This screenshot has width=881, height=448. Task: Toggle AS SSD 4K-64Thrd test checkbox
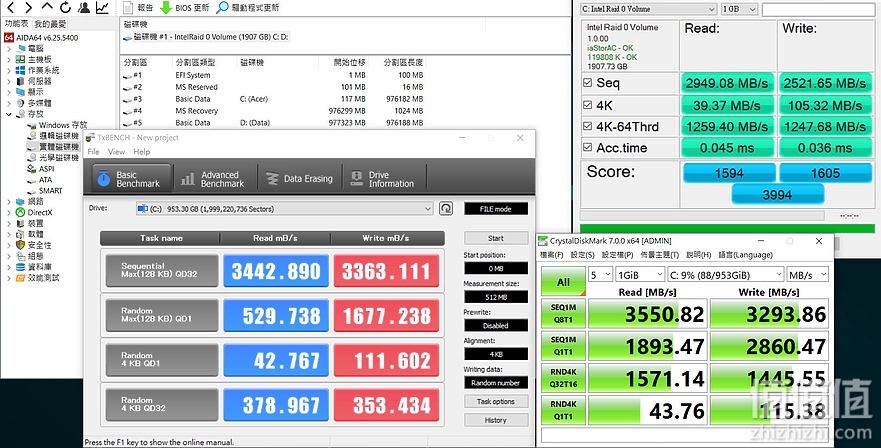588,126
